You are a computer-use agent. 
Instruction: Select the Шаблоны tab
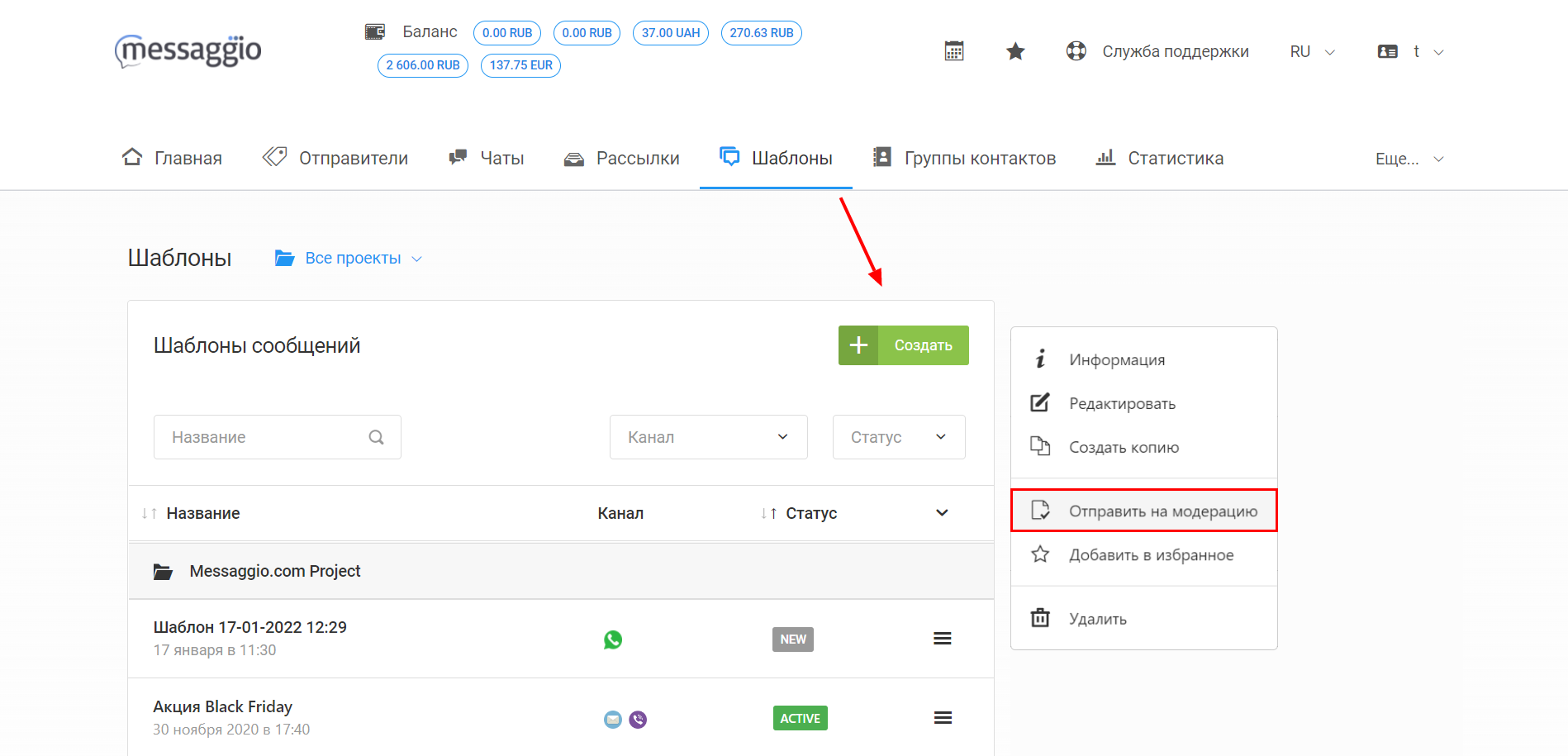(x=776, y=158)
